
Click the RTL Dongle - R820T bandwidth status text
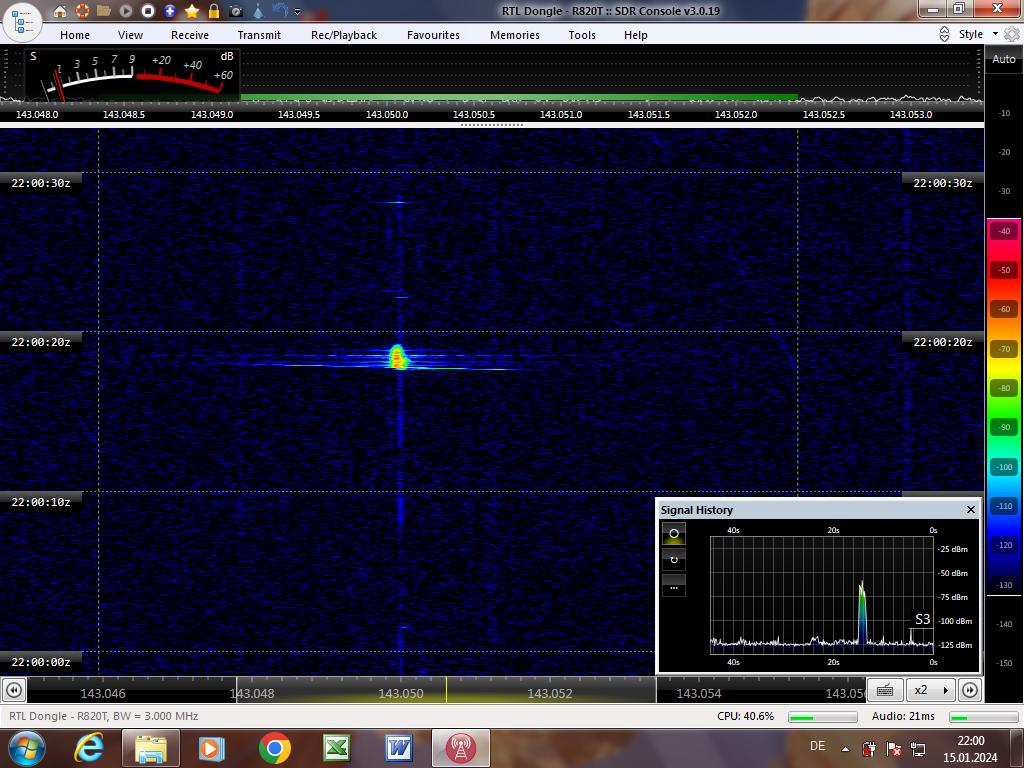pos(103,716)
